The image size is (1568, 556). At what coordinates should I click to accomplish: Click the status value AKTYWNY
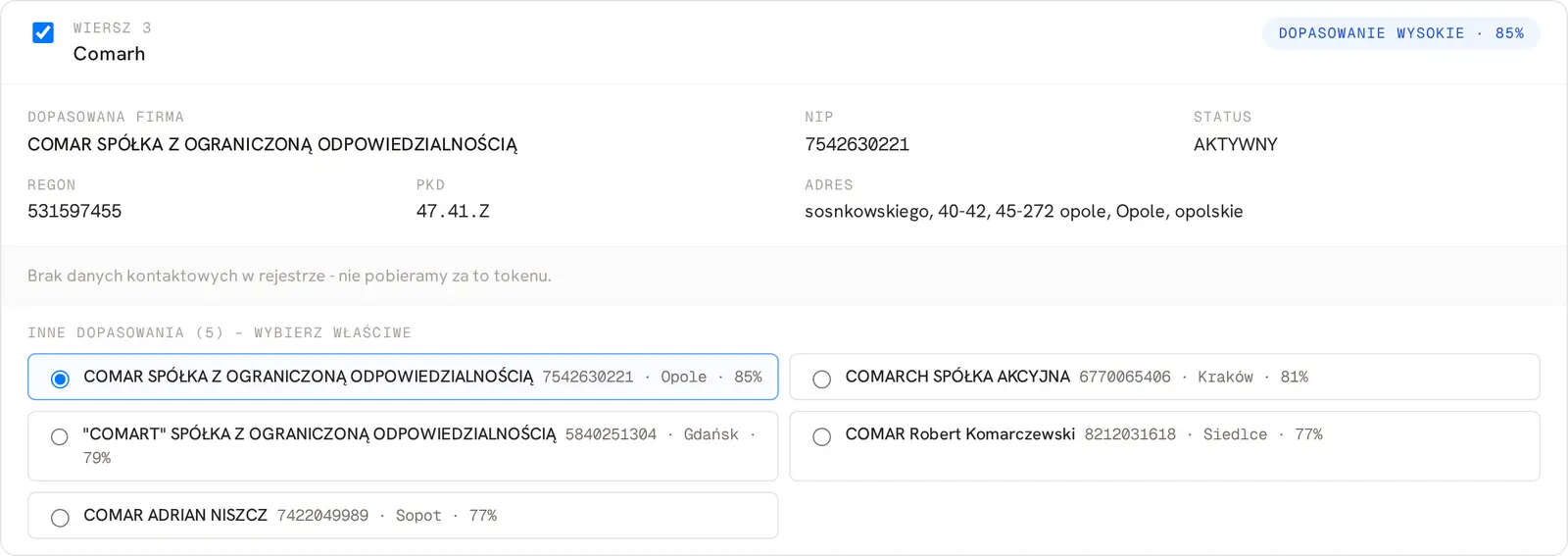point(1235,144)
